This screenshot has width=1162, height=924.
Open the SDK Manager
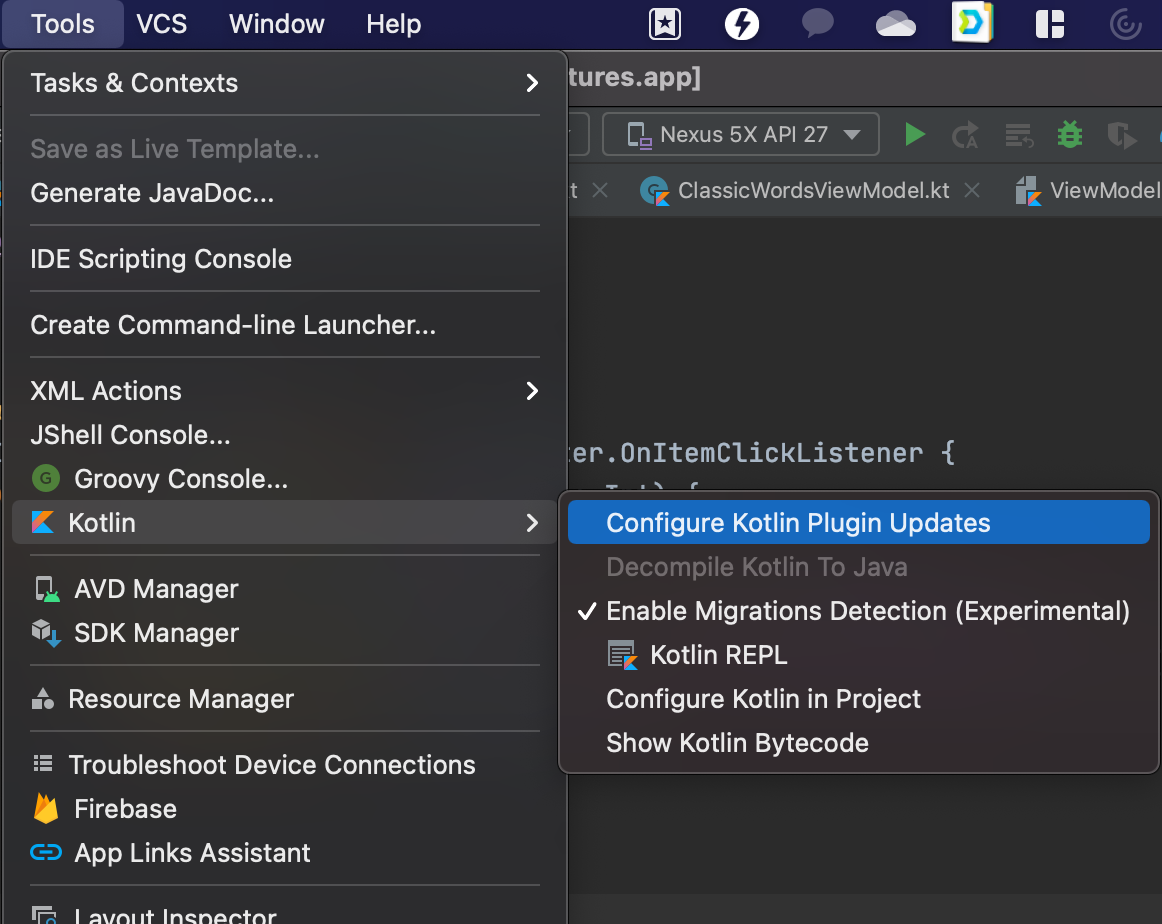(x=156, y=633)
